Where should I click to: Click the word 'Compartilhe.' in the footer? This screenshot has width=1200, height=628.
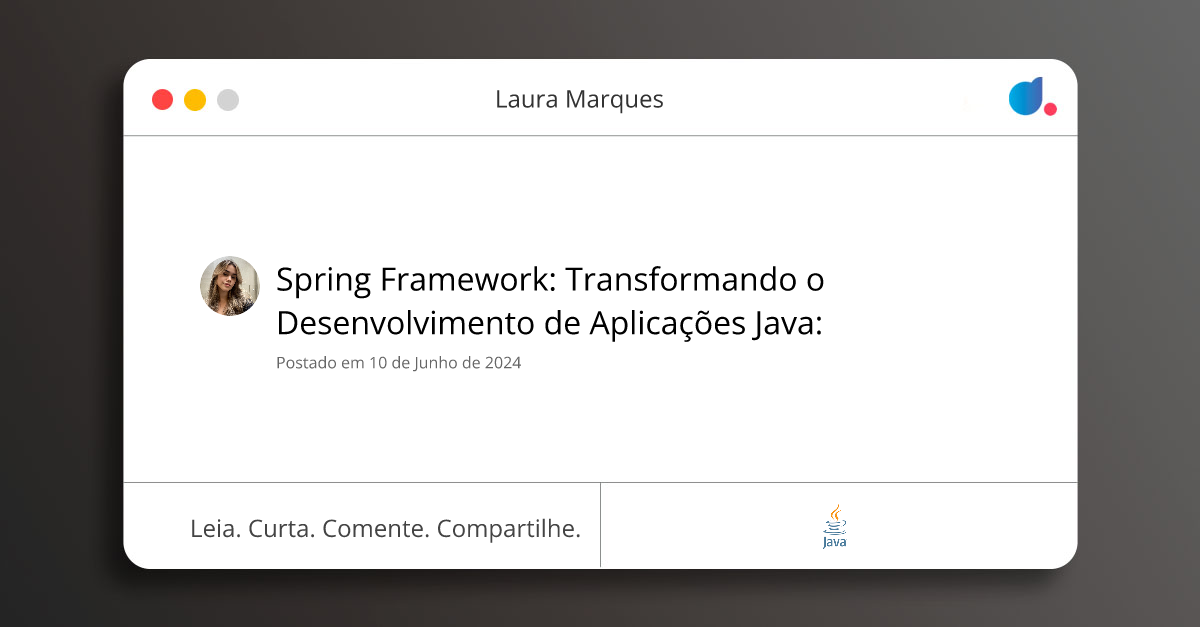point(509,529)
